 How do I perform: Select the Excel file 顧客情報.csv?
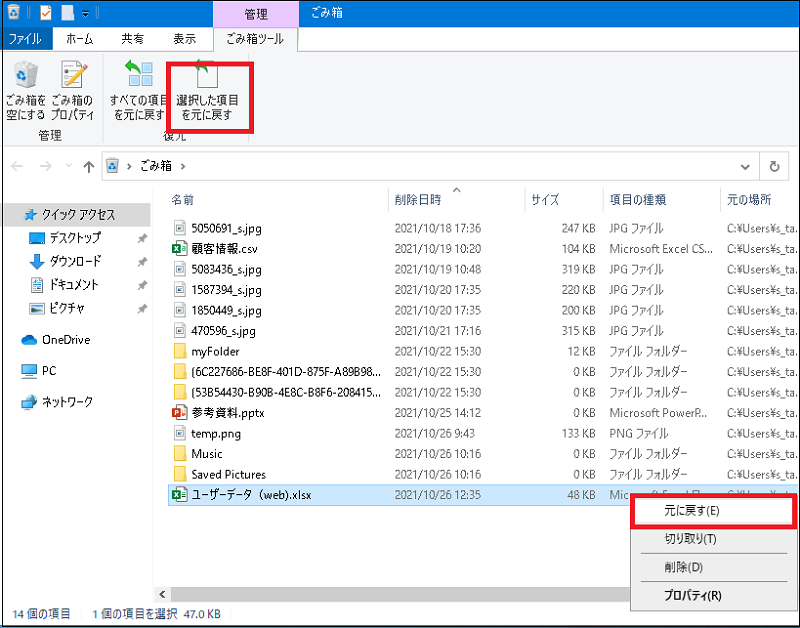(224, 248)
